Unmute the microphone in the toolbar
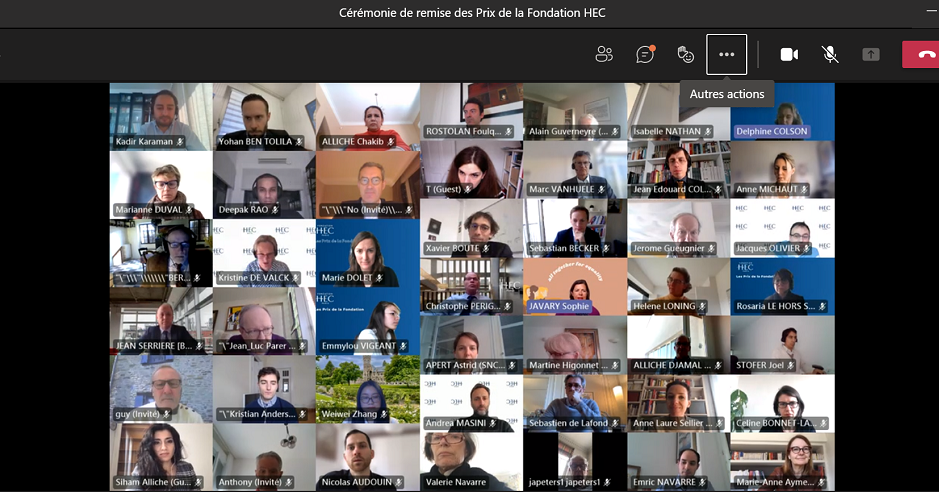The height and width of the screenshot is (492, 939). coord(830,54)
